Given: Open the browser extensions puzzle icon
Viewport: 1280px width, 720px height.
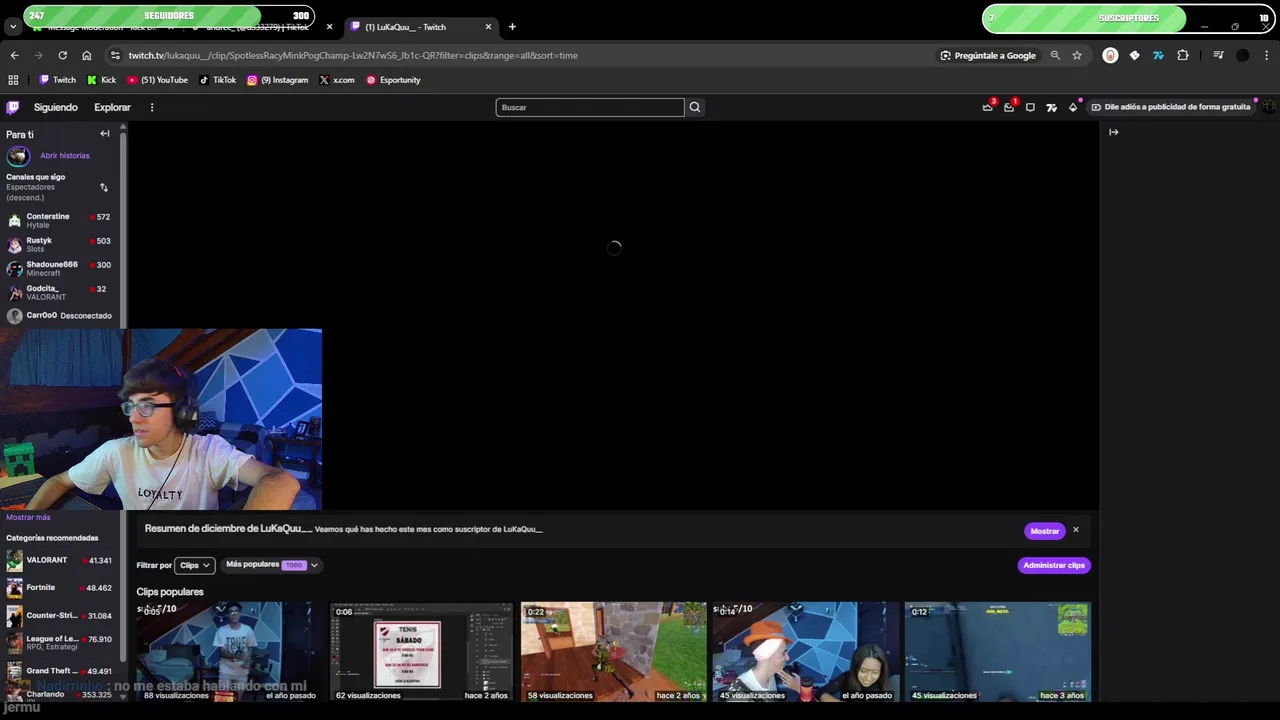Looking at the screenshot, I should pos(1182,55).
